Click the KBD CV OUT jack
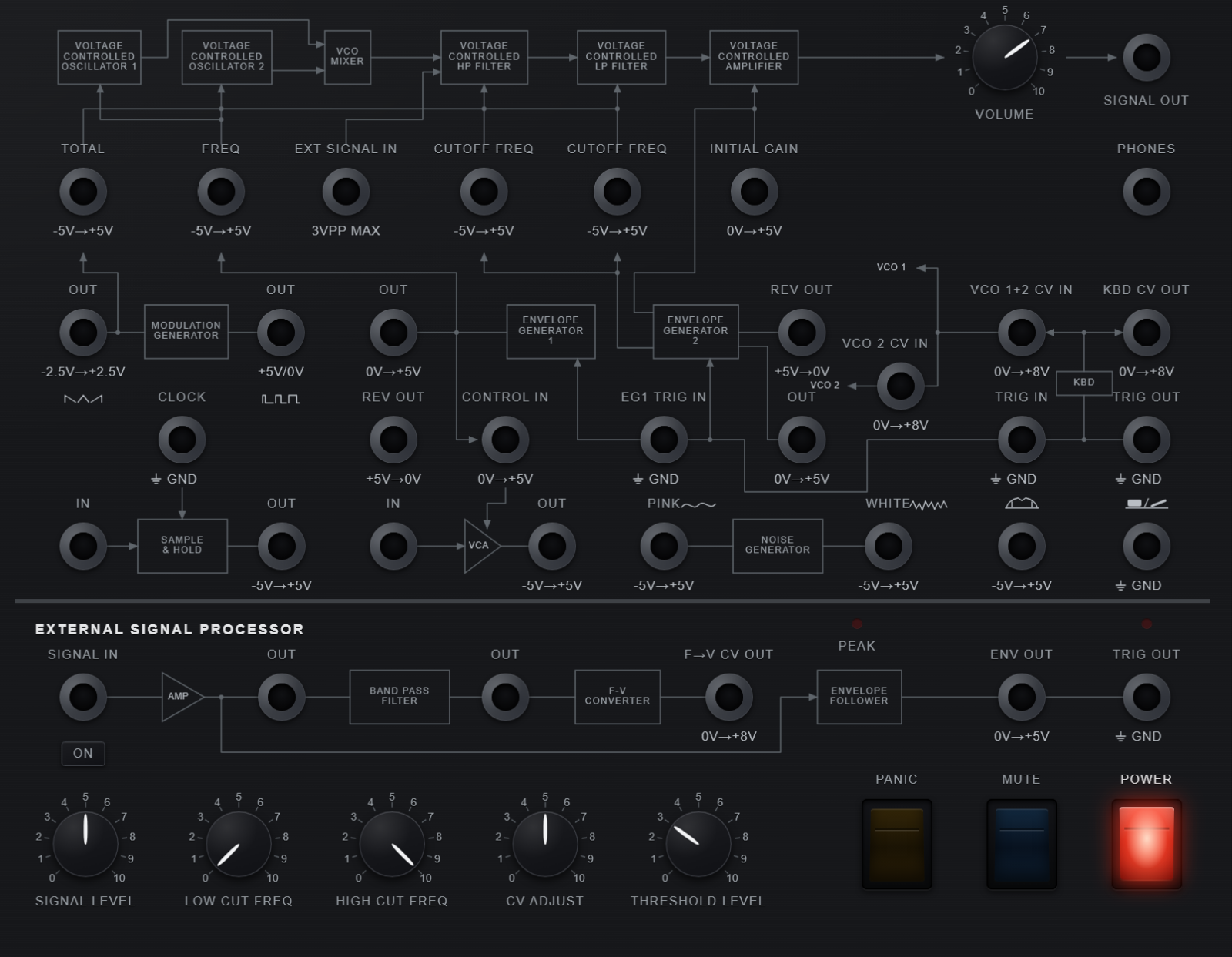 [1146, 333]
